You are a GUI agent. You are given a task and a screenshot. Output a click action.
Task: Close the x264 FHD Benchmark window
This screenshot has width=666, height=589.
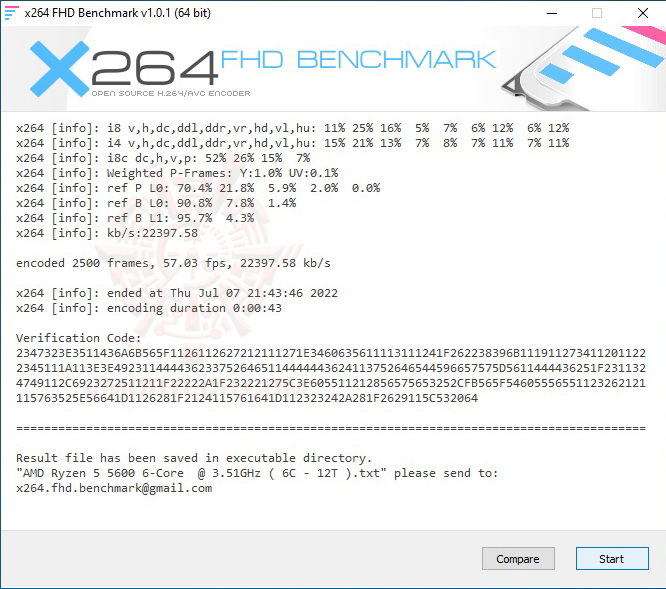pos(643,13)
